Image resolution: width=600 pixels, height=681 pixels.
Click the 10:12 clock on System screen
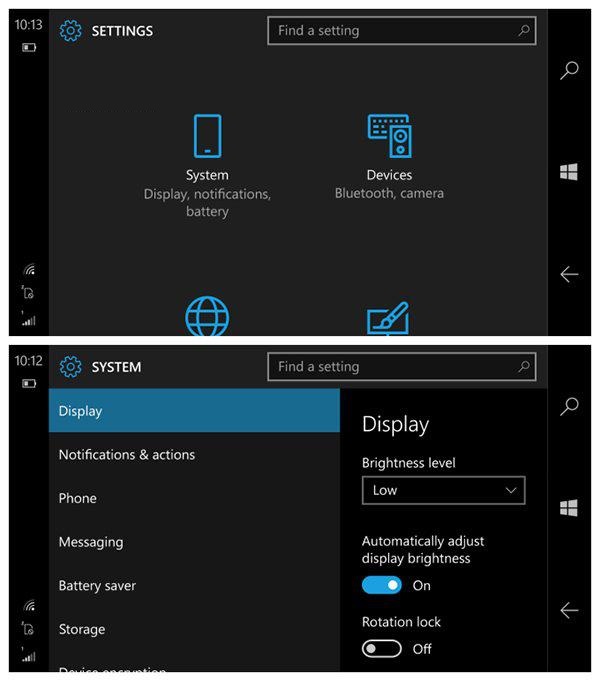coord(29,361)
